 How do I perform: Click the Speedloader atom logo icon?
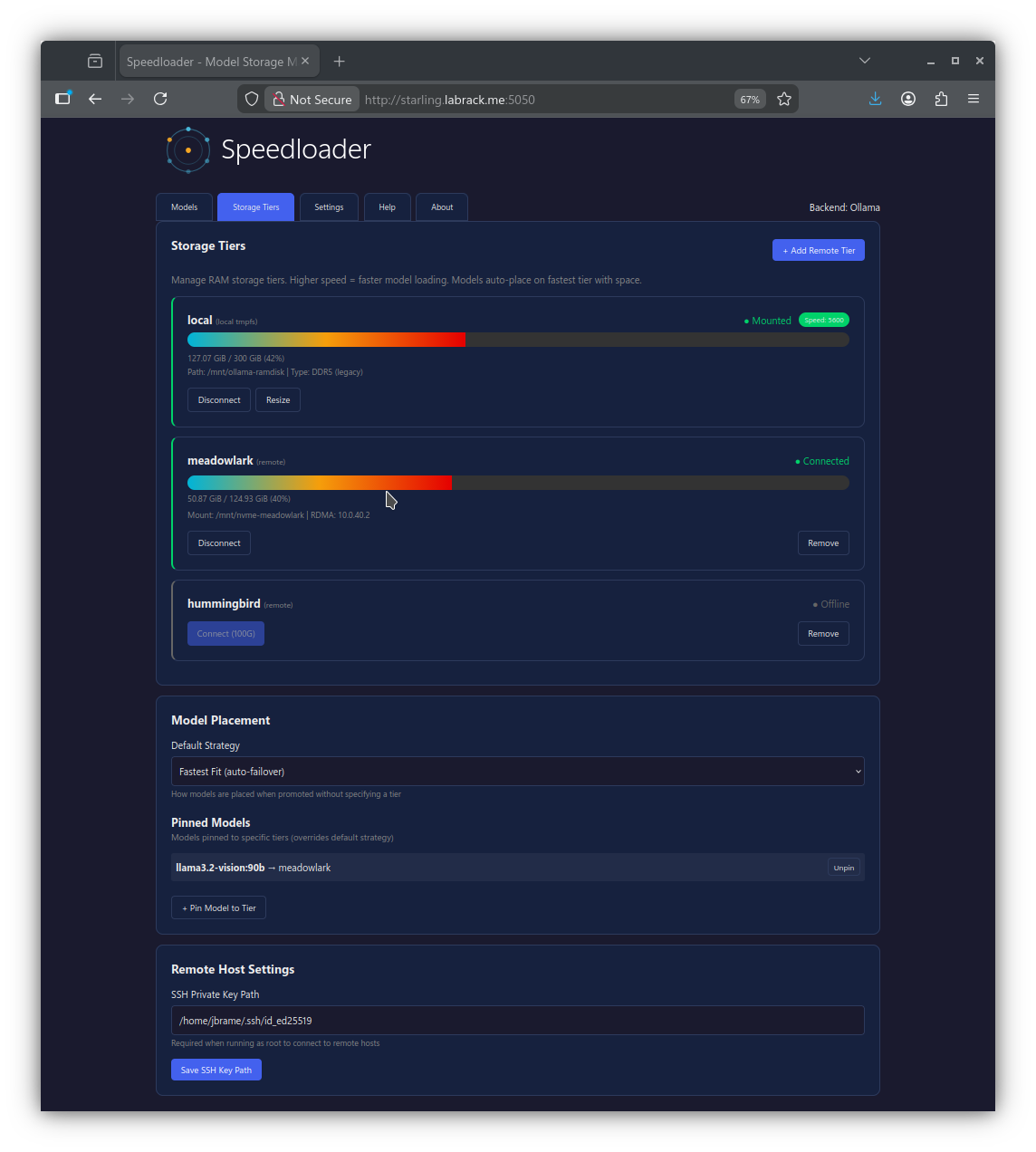[187, 149]
